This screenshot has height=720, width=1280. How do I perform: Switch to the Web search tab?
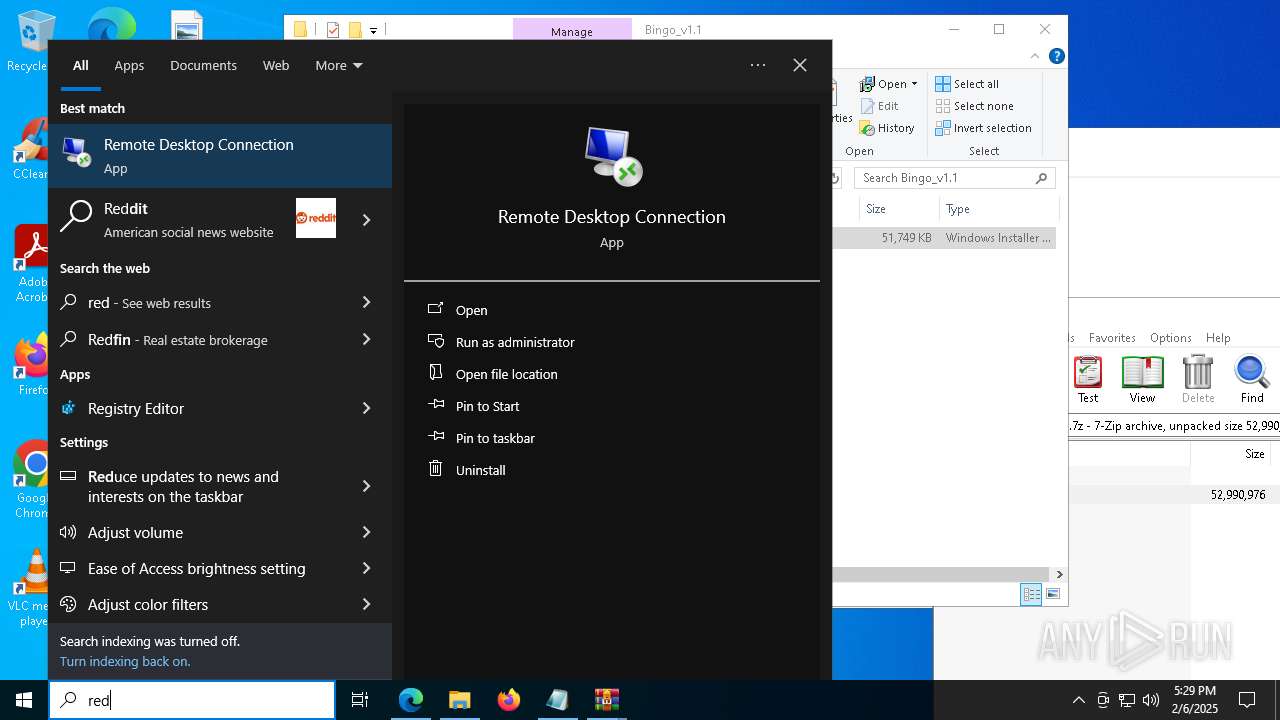pos(276,65)
